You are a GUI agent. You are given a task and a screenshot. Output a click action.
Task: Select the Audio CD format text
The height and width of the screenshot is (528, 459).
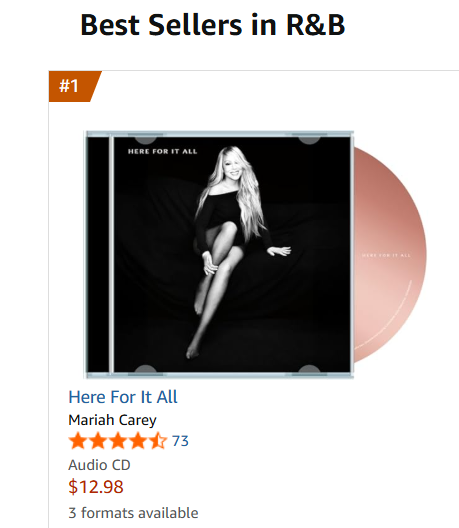[x=99, y=465]
